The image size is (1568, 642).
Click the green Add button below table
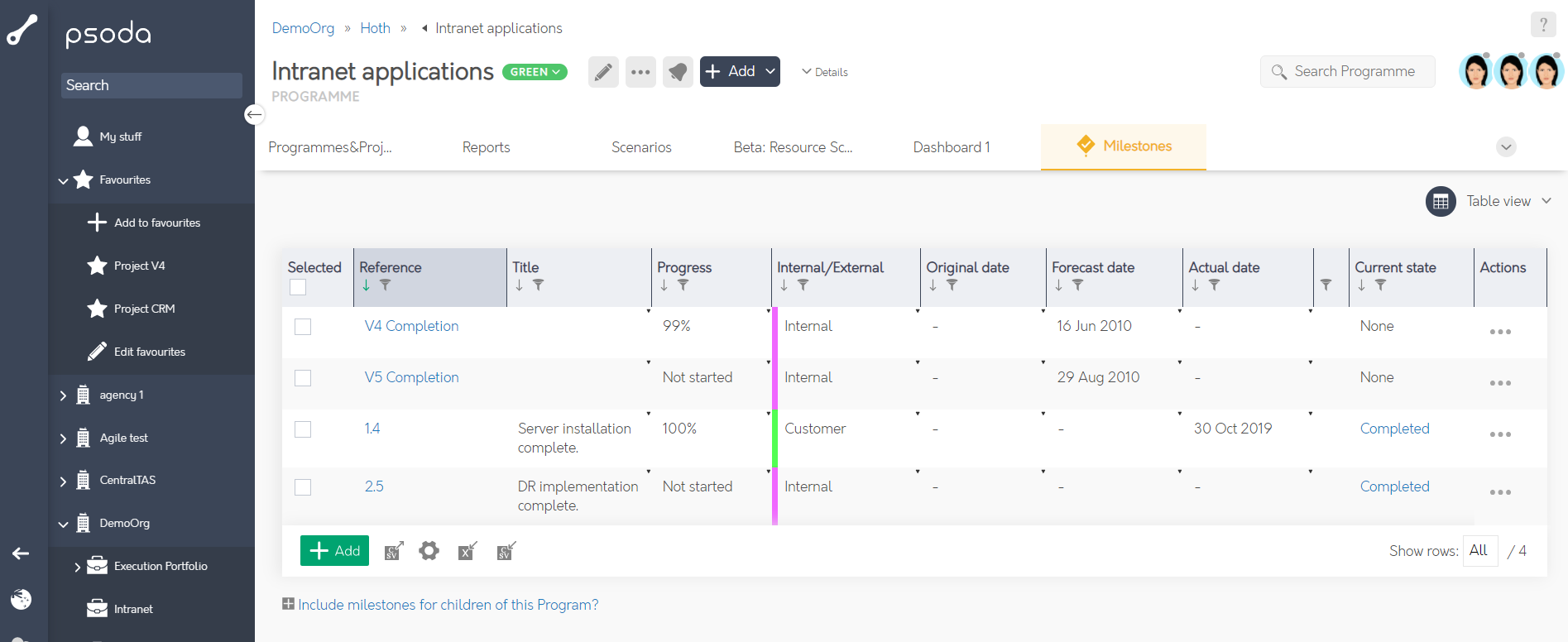point(334,551)
